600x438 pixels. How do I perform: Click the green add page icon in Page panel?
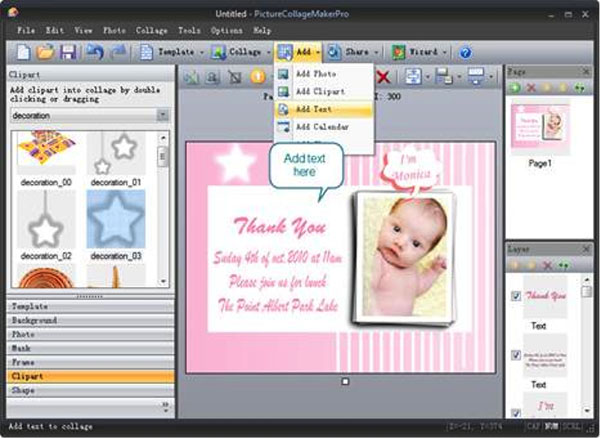(x=515, y=89)
